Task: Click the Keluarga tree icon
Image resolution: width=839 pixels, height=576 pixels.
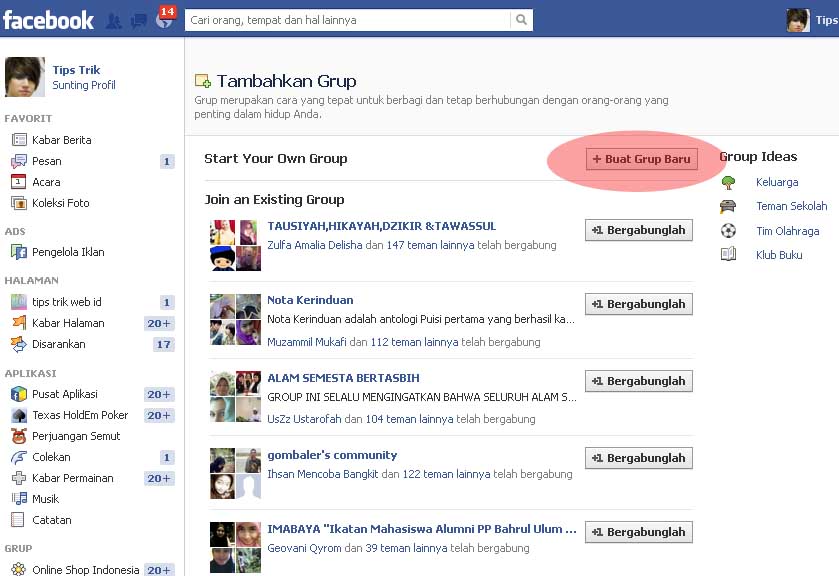Action: (x=728, y=183)
